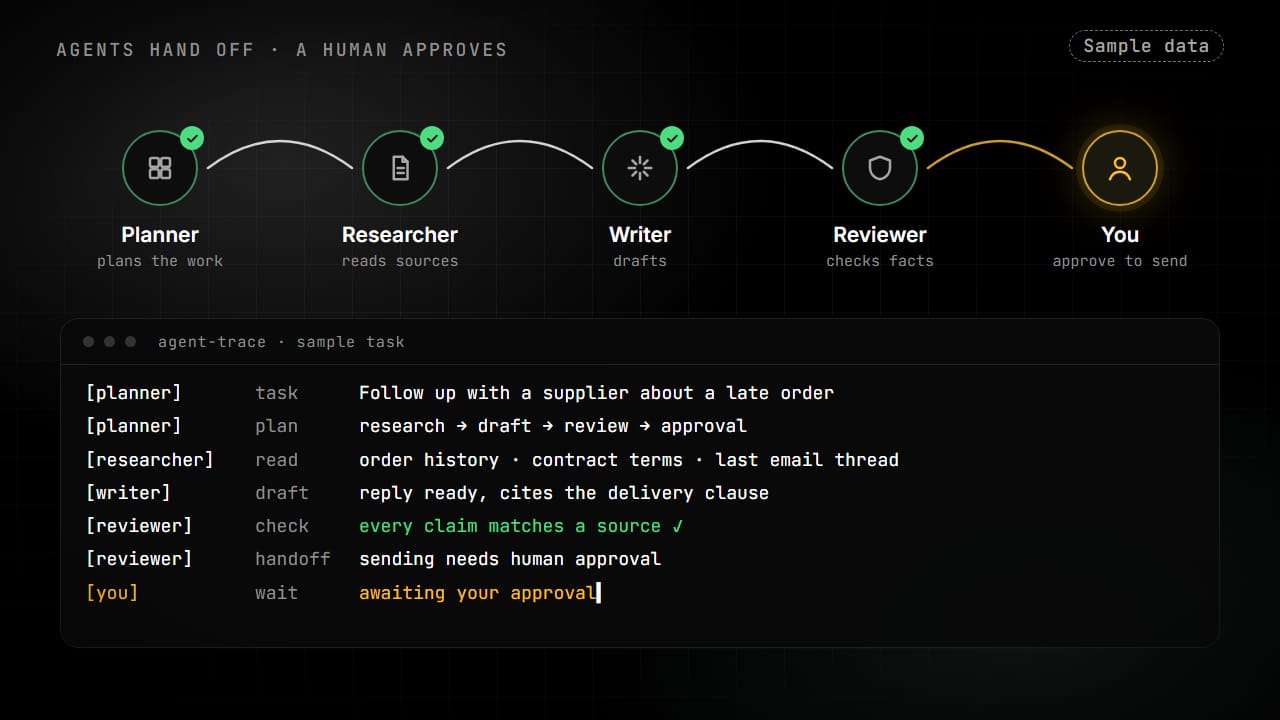Viewport: 1280px width, 720px height.
Task: Click the '[writer]' tag
Action: [x=128, y=493]
